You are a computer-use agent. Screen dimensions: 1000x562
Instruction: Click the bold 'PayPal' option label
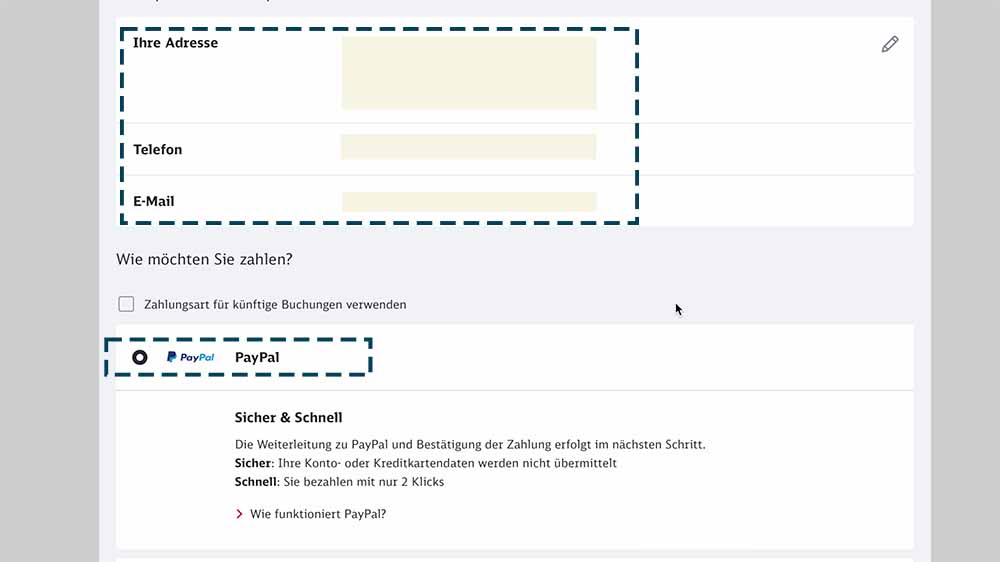click(257, 357)
